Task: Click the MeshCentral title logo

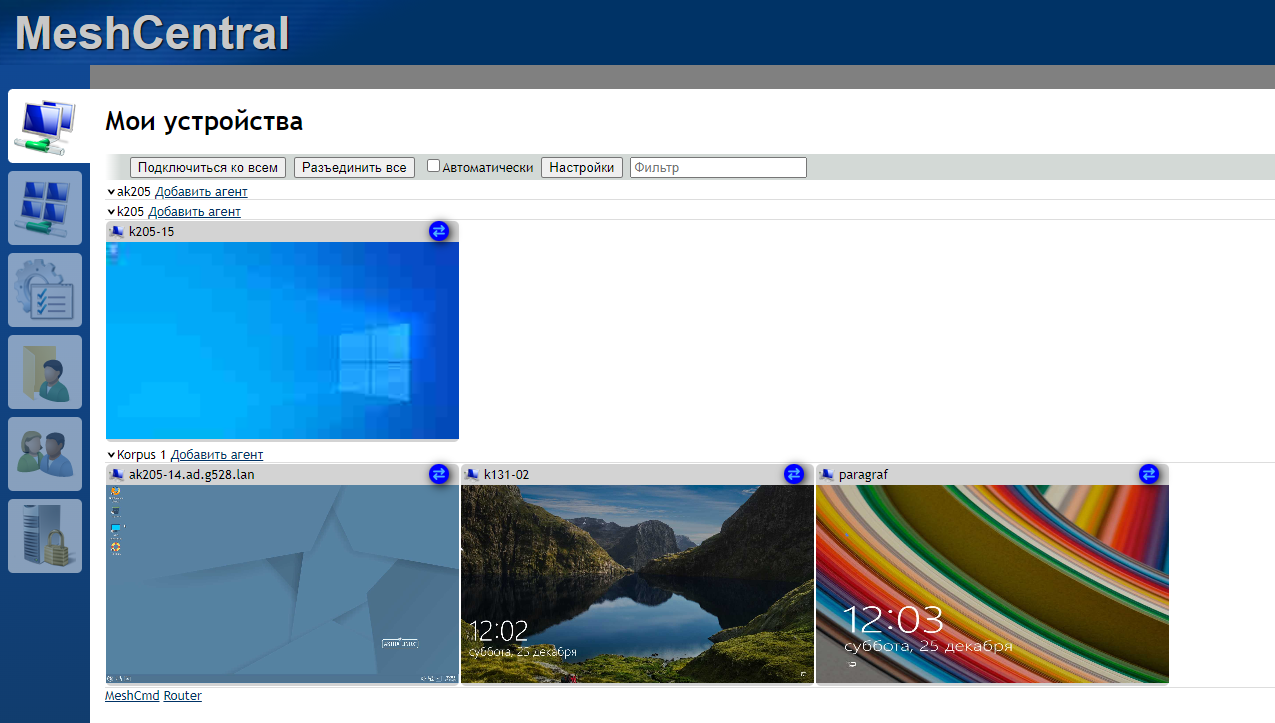Action: 152,32
